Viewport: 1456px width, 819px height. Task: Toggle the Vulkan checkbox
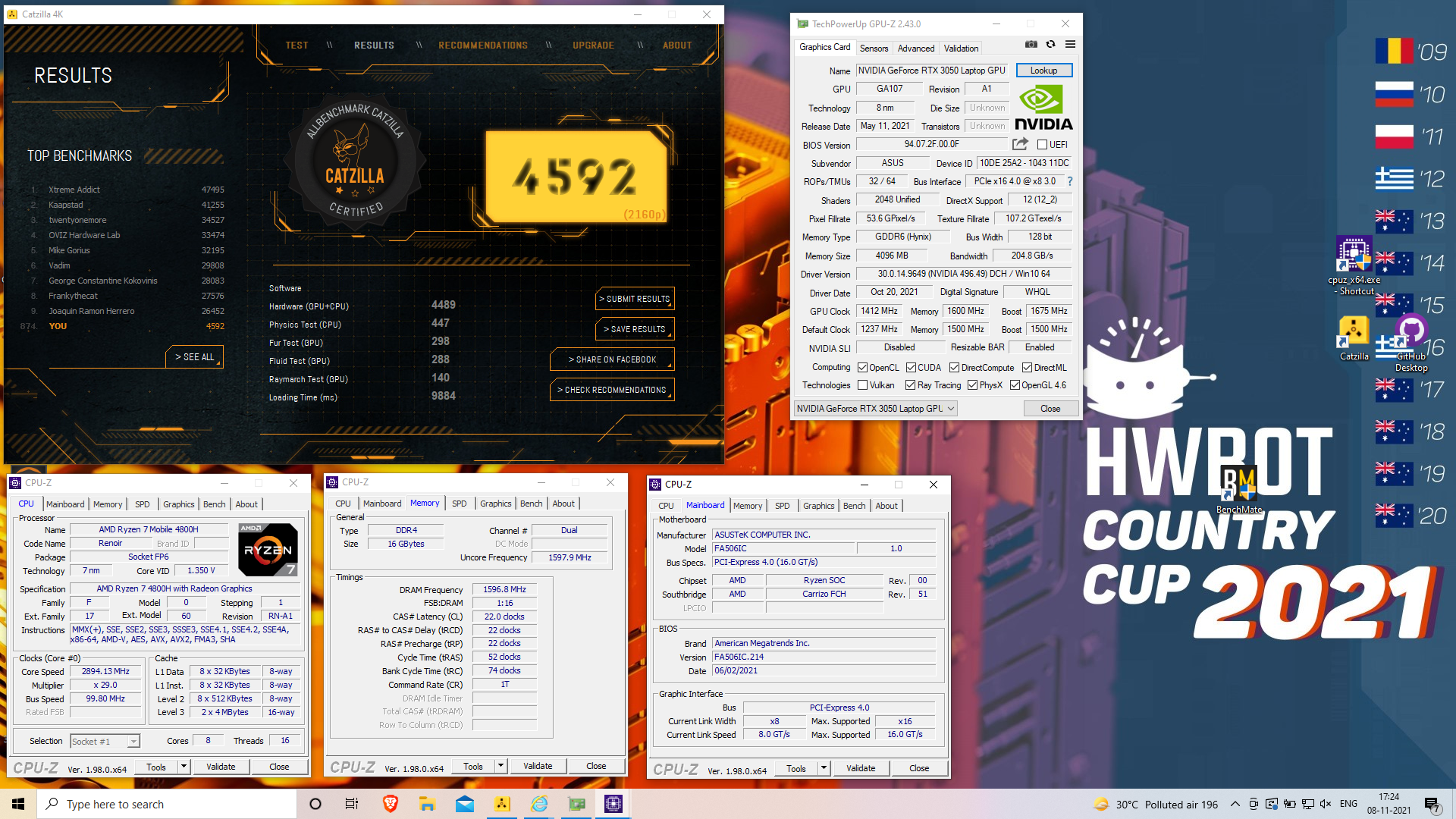(862, 385)
